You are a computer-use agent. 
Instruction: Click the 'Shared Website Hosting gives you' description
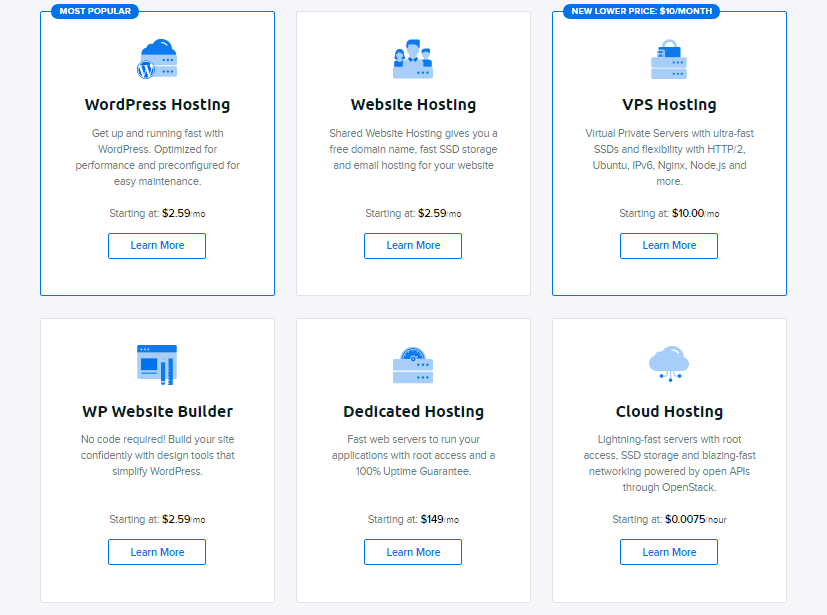(x=413, y=149)
